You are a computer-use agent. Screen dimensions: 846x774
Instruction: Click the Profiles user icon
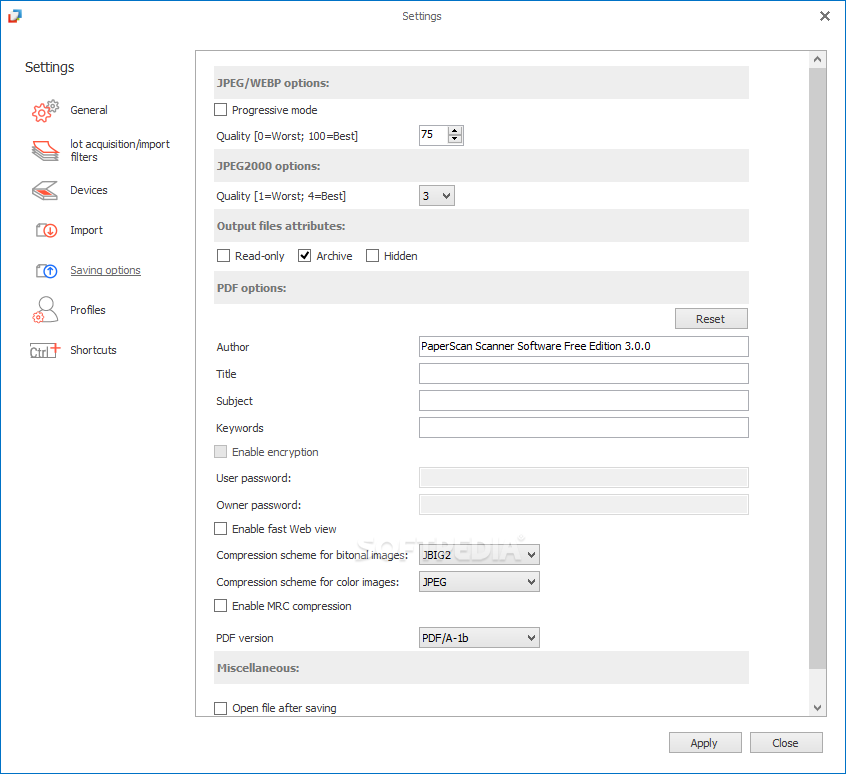click(45, 310)
